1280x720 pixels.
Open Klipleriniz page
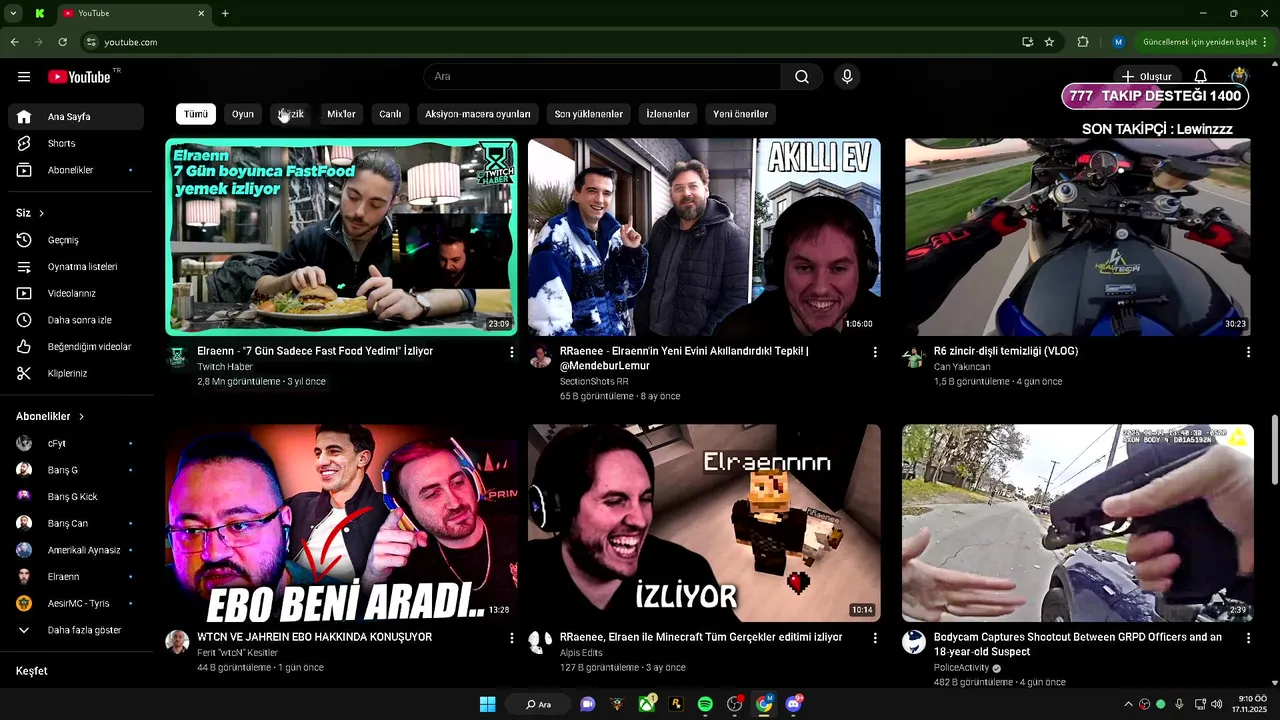[76, 373]
